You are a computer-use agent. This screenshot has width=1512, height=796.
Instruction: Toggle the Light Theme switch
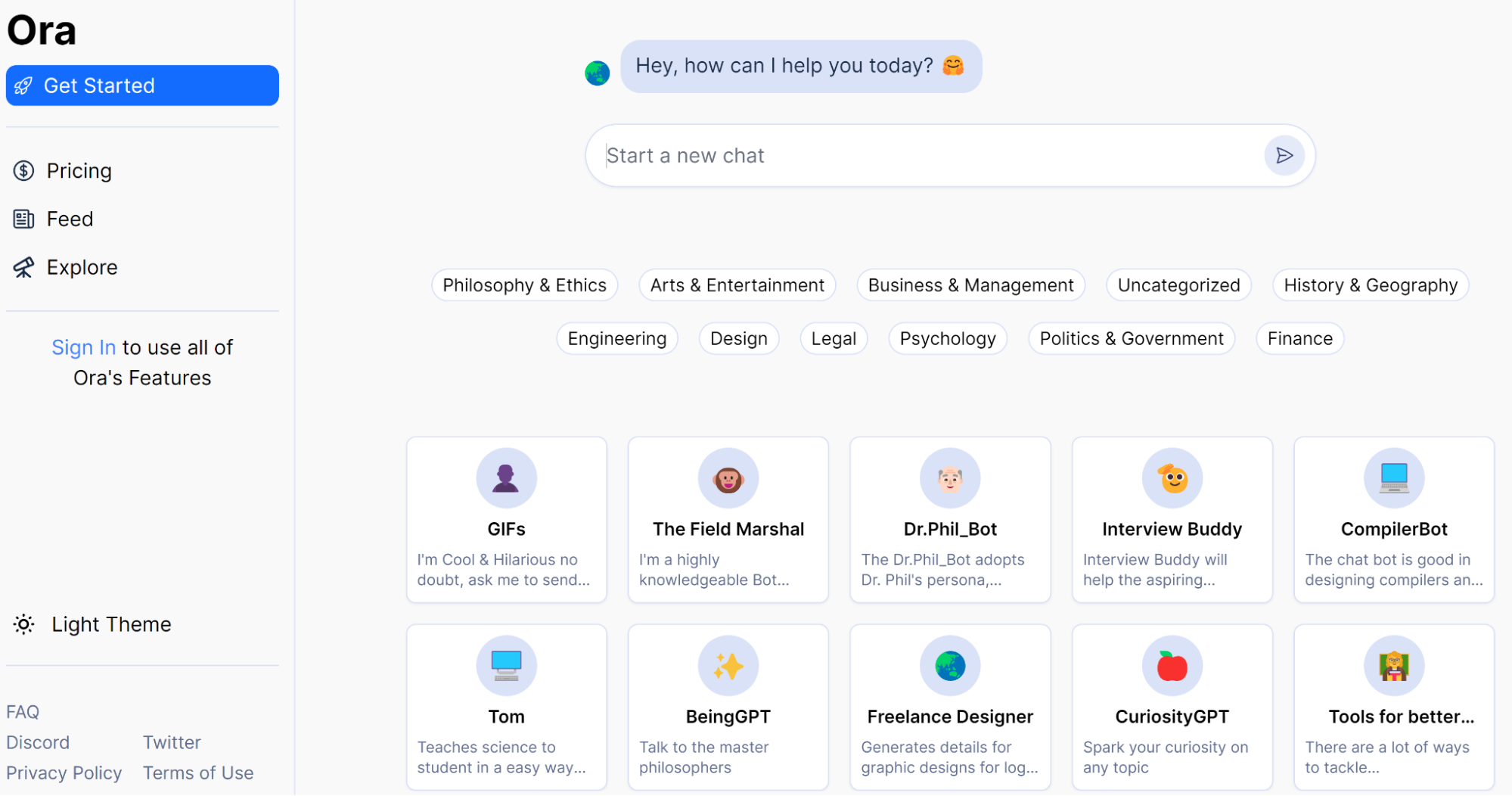tap(92, 624)
